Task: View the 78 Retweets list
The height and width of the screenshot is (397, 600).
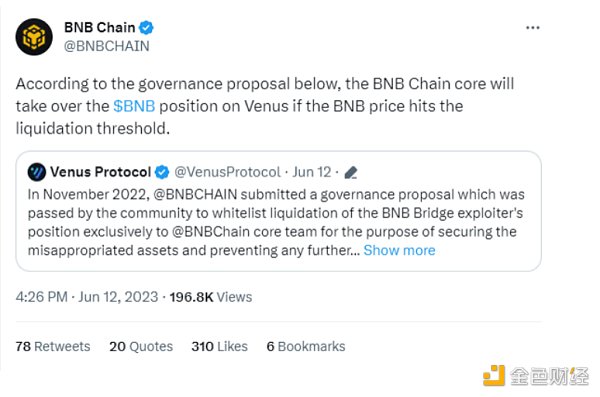Action: click(53, 346)
